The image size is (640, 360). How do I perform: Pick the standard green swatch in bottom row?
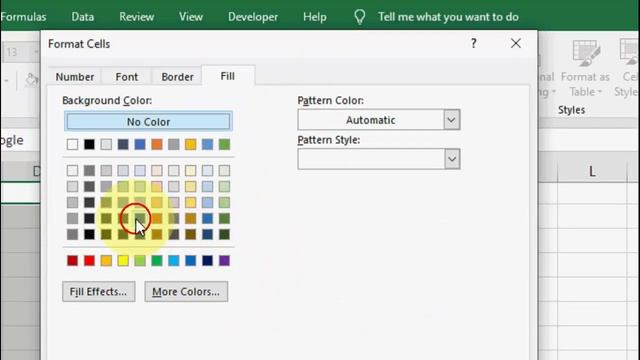tap(157, 260)
